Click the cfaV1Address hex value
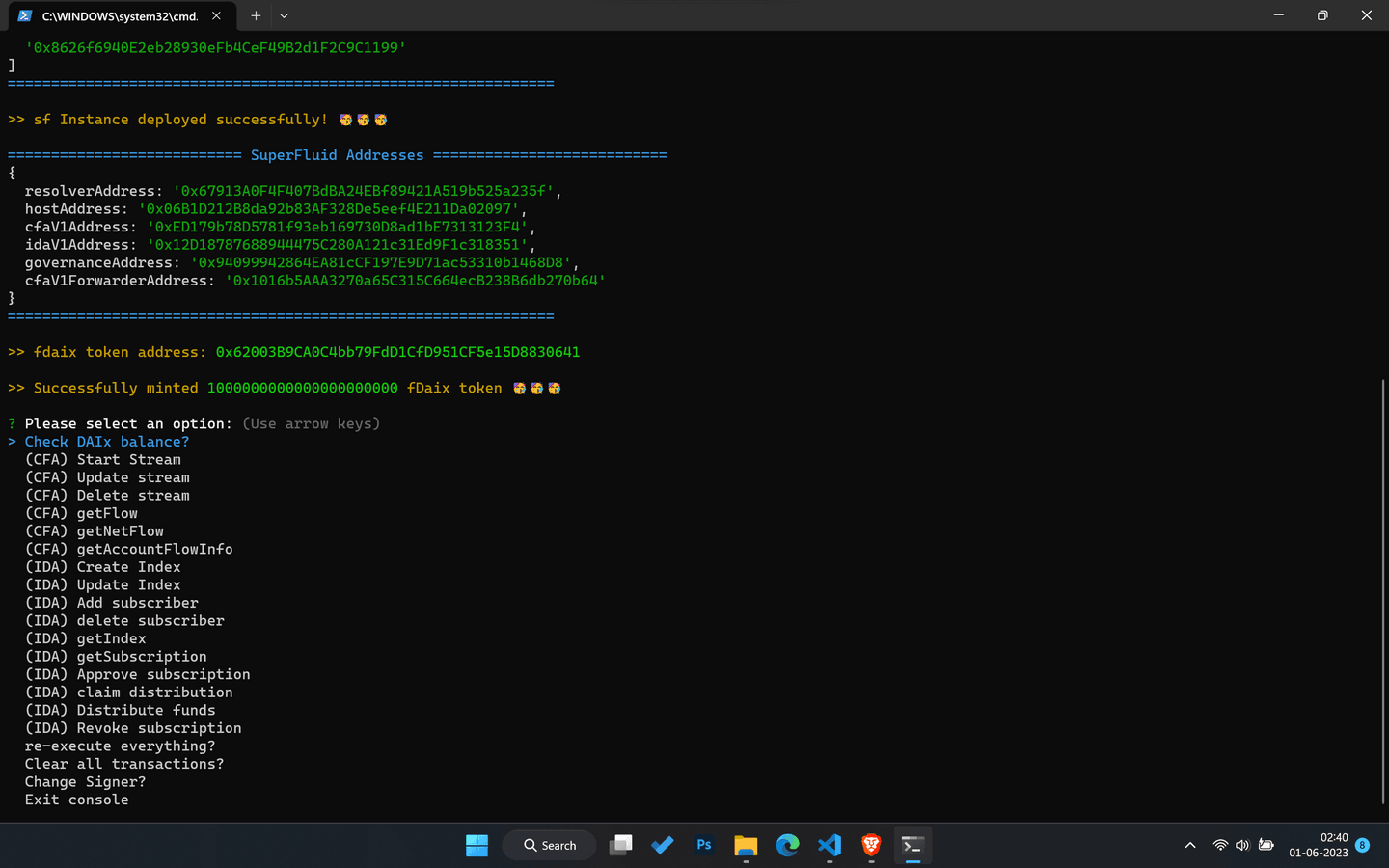The height and width of the screenshot is (868, 1389). 337,227
